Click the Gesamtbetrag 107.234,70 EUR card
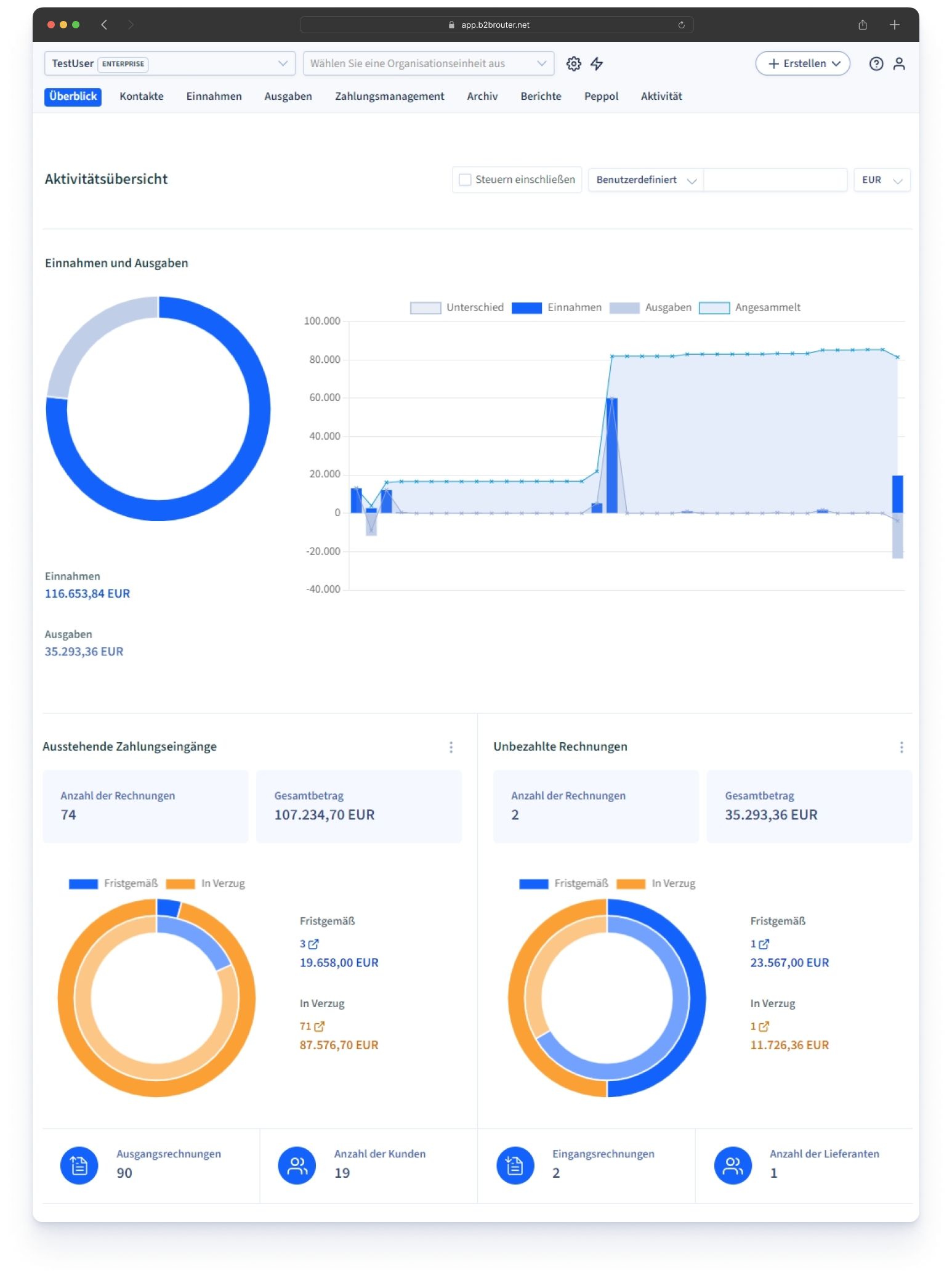This screenshot has width=952, height=1280. (358, 806)
